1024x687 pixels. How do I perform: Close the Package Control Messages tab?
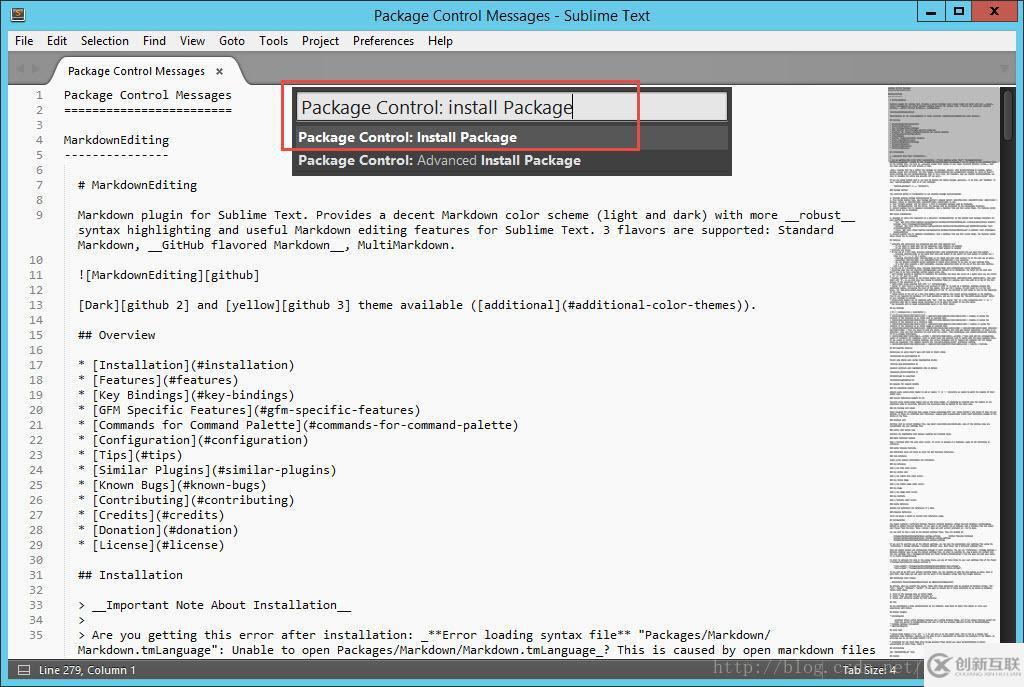point(219,71)
